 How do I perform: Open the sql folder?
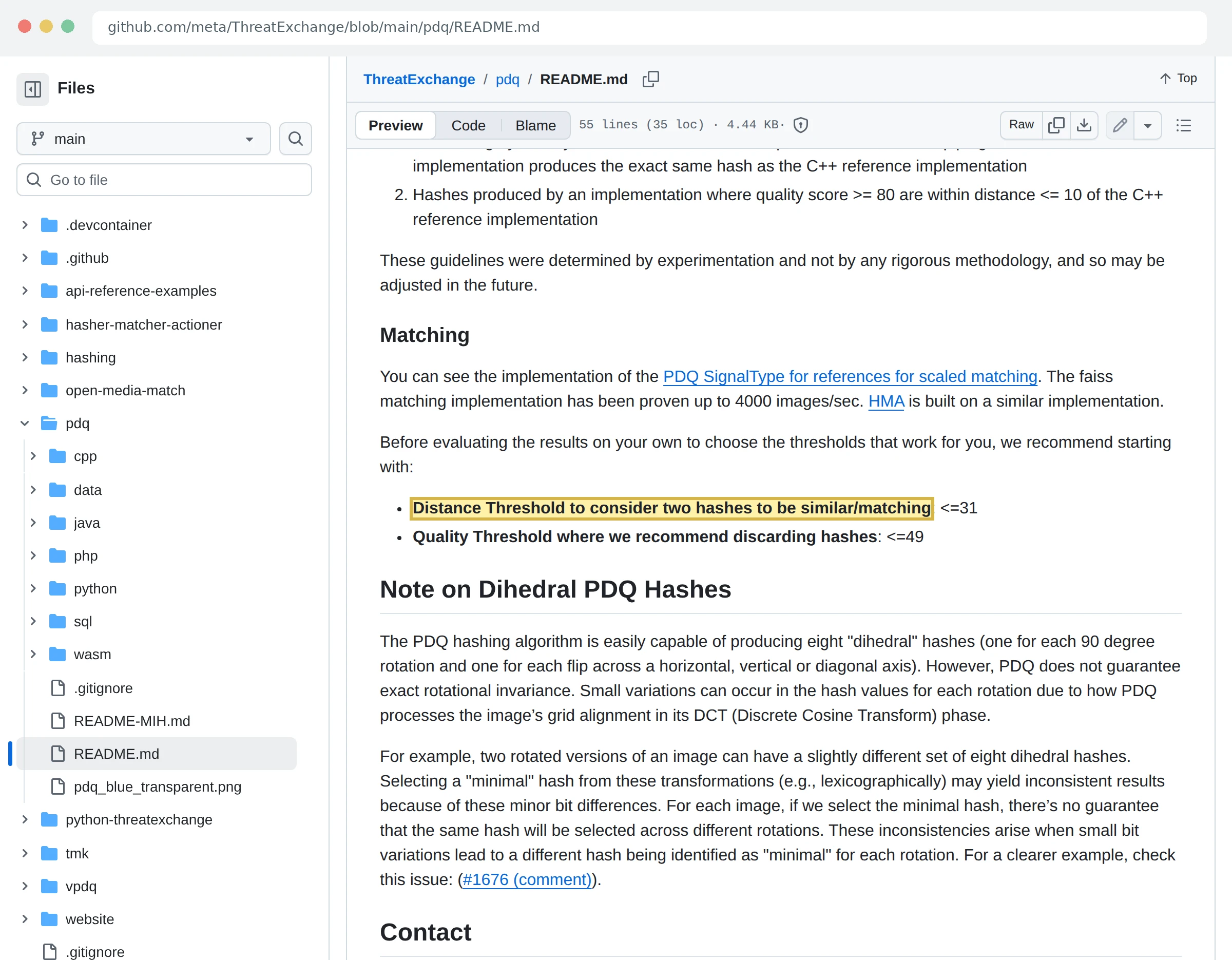(82, 622)
